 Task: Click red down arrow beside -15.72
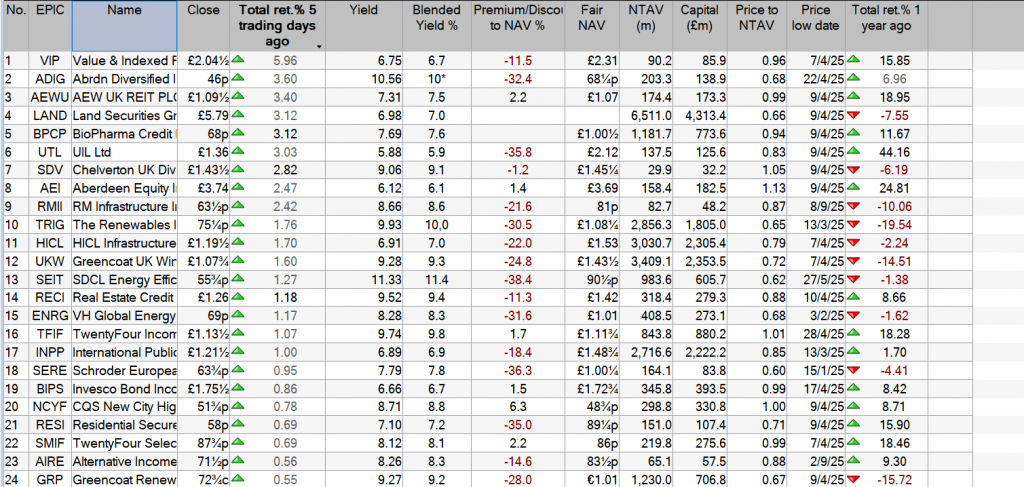(x=854, y=480)
